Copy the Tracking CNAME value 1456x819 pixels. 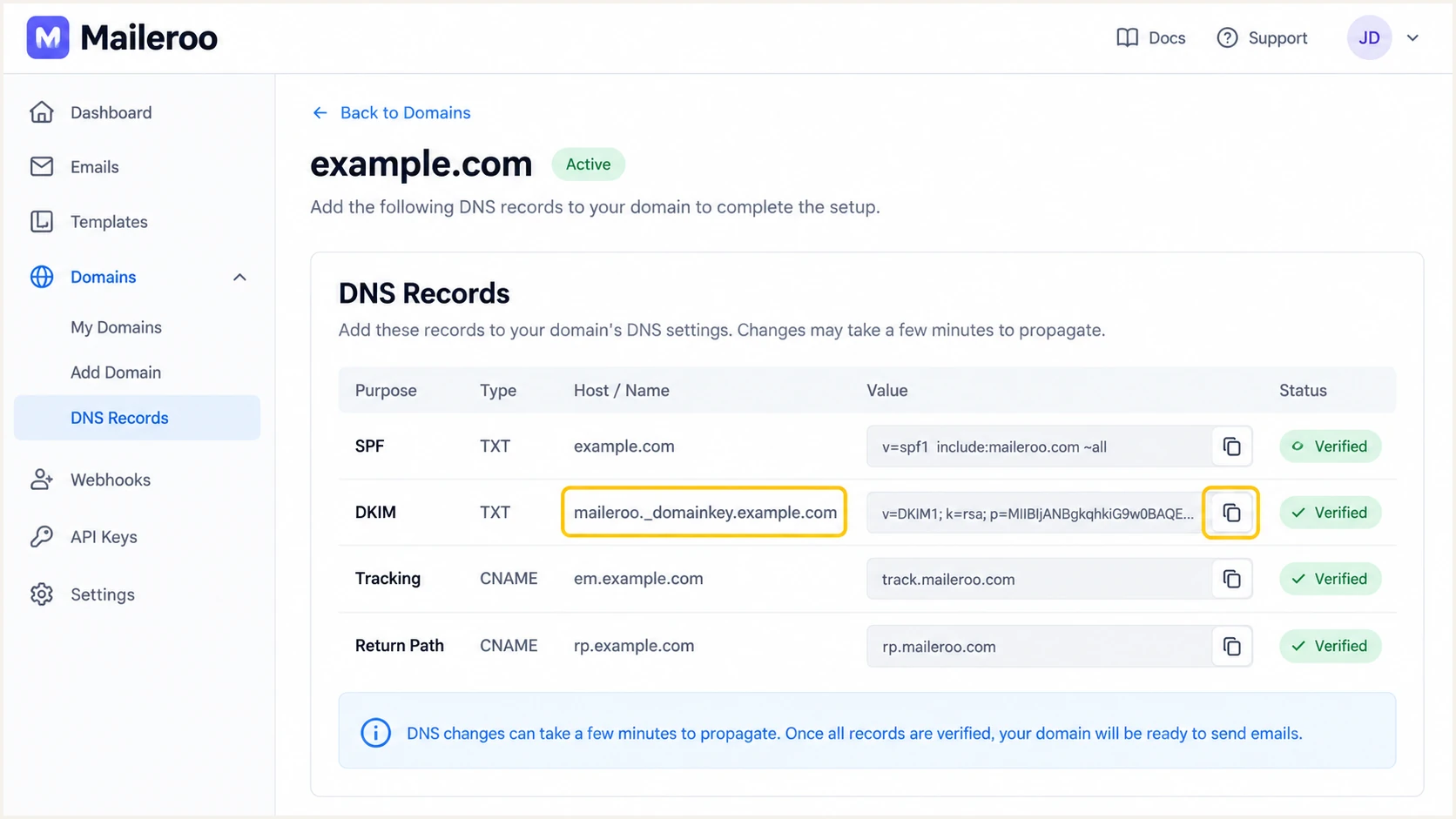click(1231, 579)
